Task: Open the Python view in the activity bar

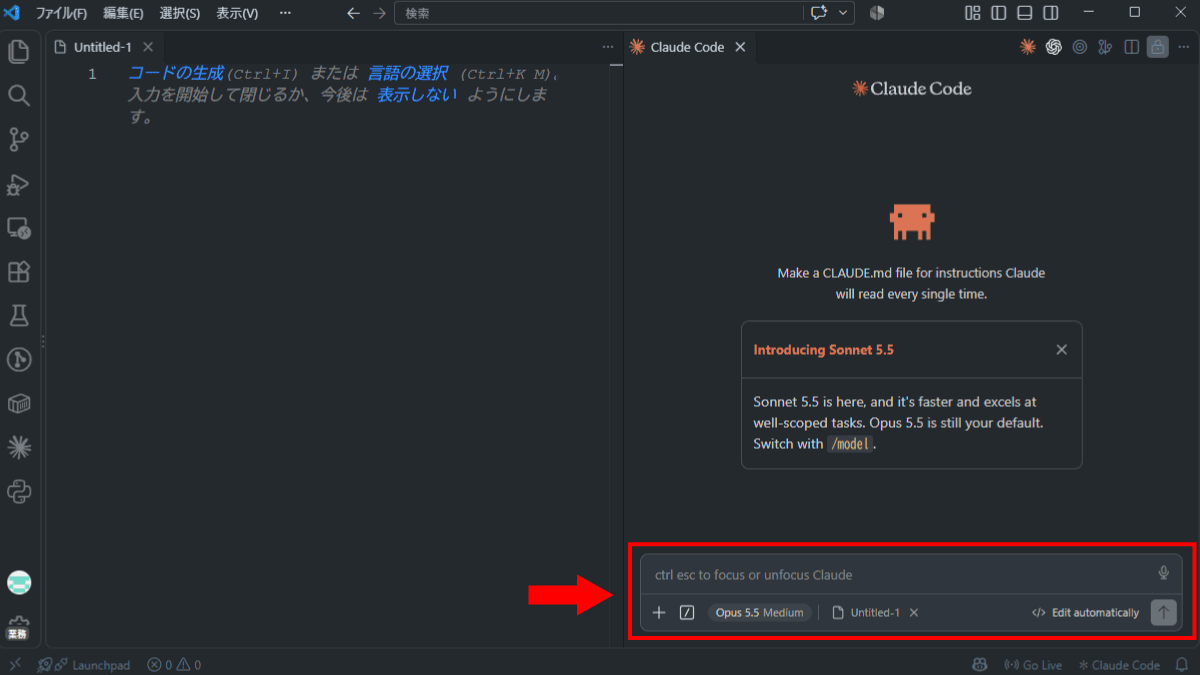Action: point(19,491)
